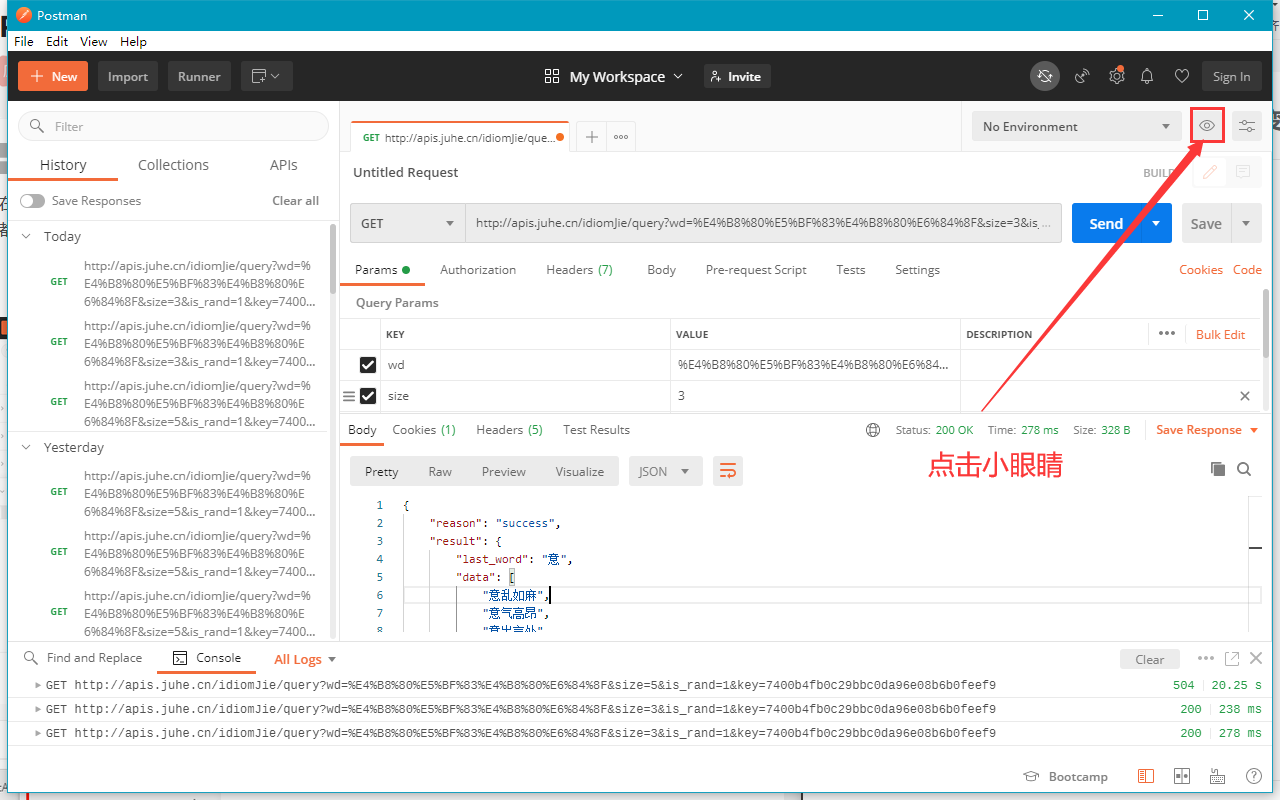Screen dimensions: 1280x800
Task: Click the Import button
Action: (128, 76)
